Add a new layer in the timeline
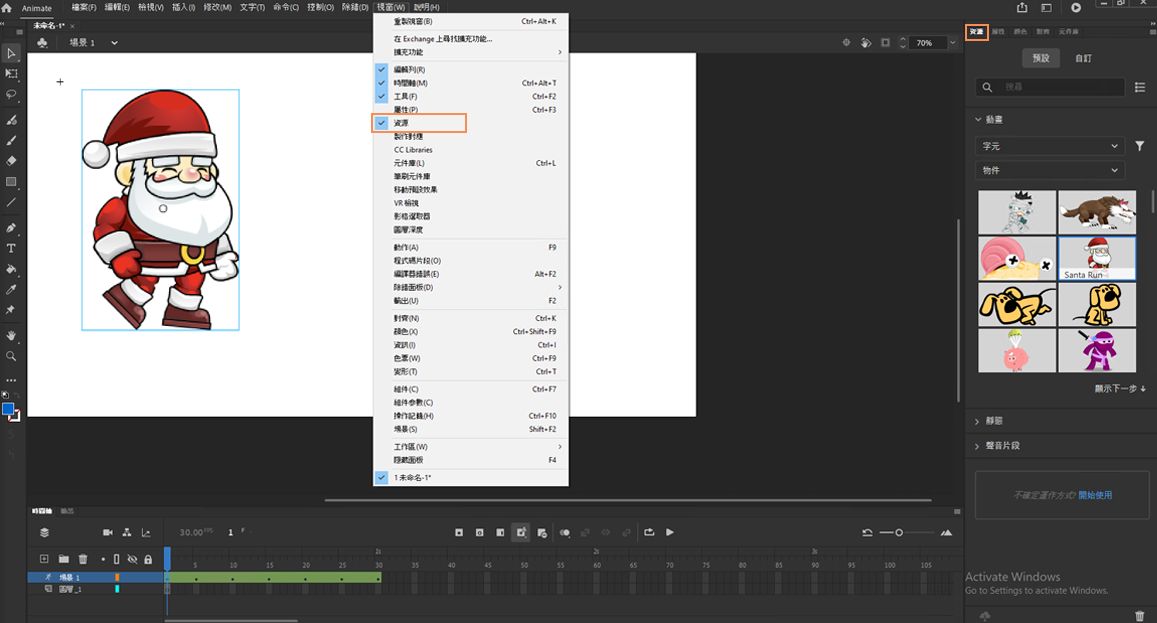This screenshot has height=623, width=1157. click(x=44, y=559)
